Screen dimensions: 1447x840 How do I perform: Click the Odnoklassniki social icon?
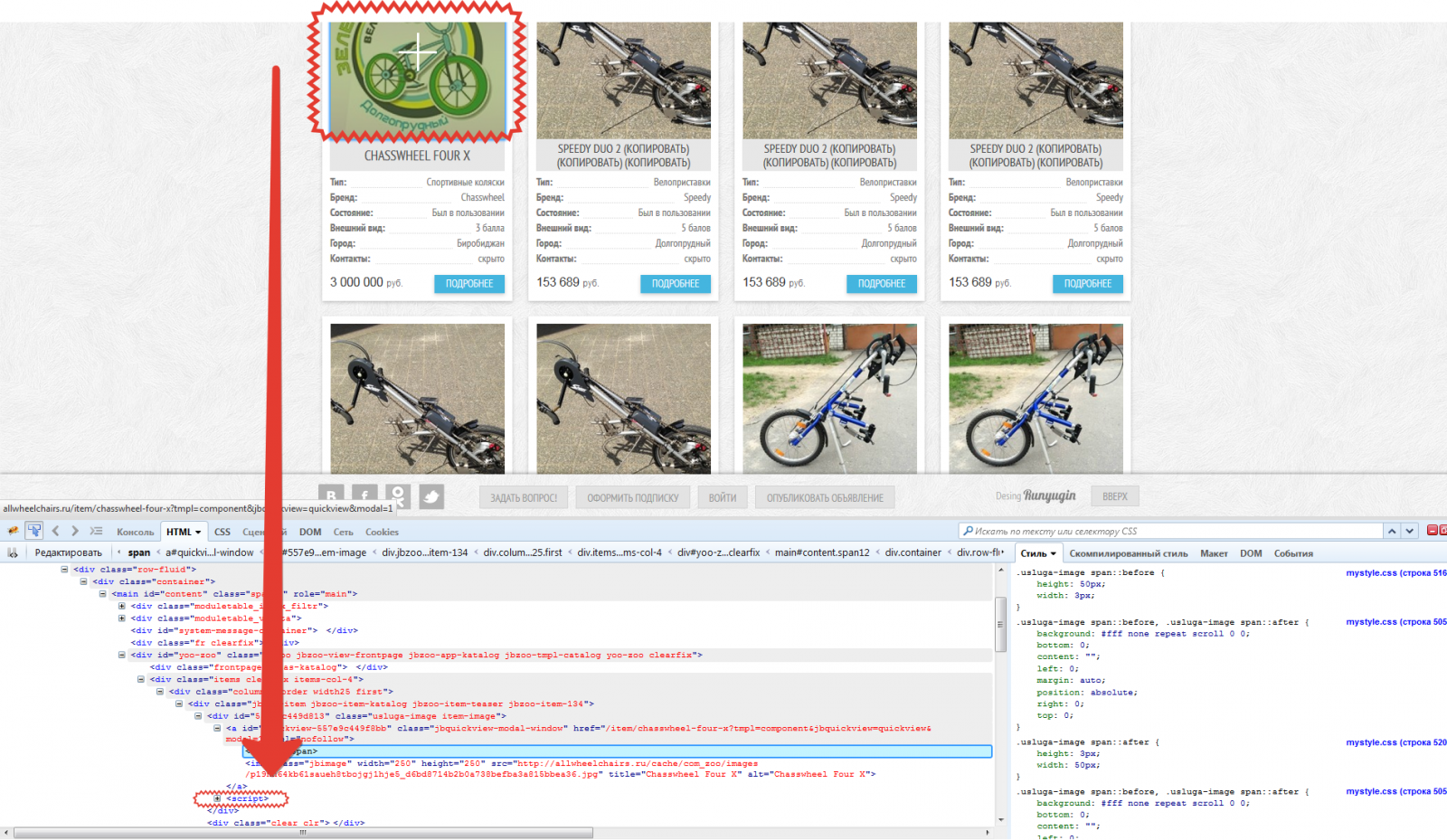[398, 496]
